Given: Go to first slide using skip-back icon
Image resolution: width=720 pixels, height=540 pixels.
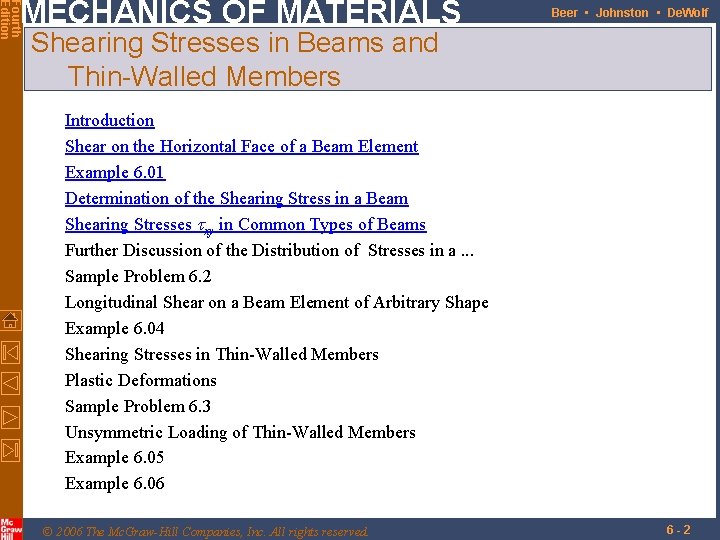Looking at the screenshot, I should (10, 353).
